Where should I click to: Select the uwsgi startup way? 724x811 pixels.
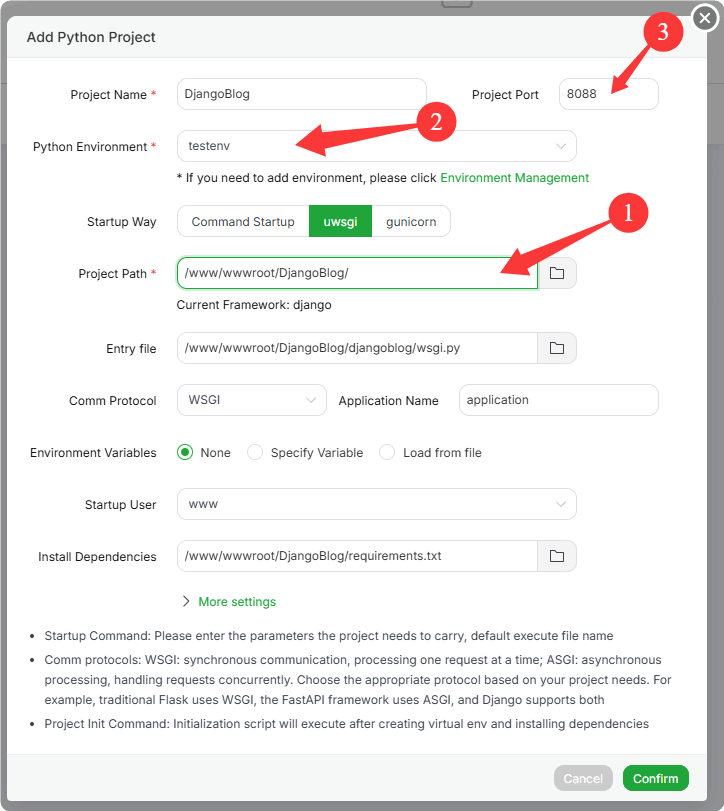pyautogui.click(x=340, y=222)
